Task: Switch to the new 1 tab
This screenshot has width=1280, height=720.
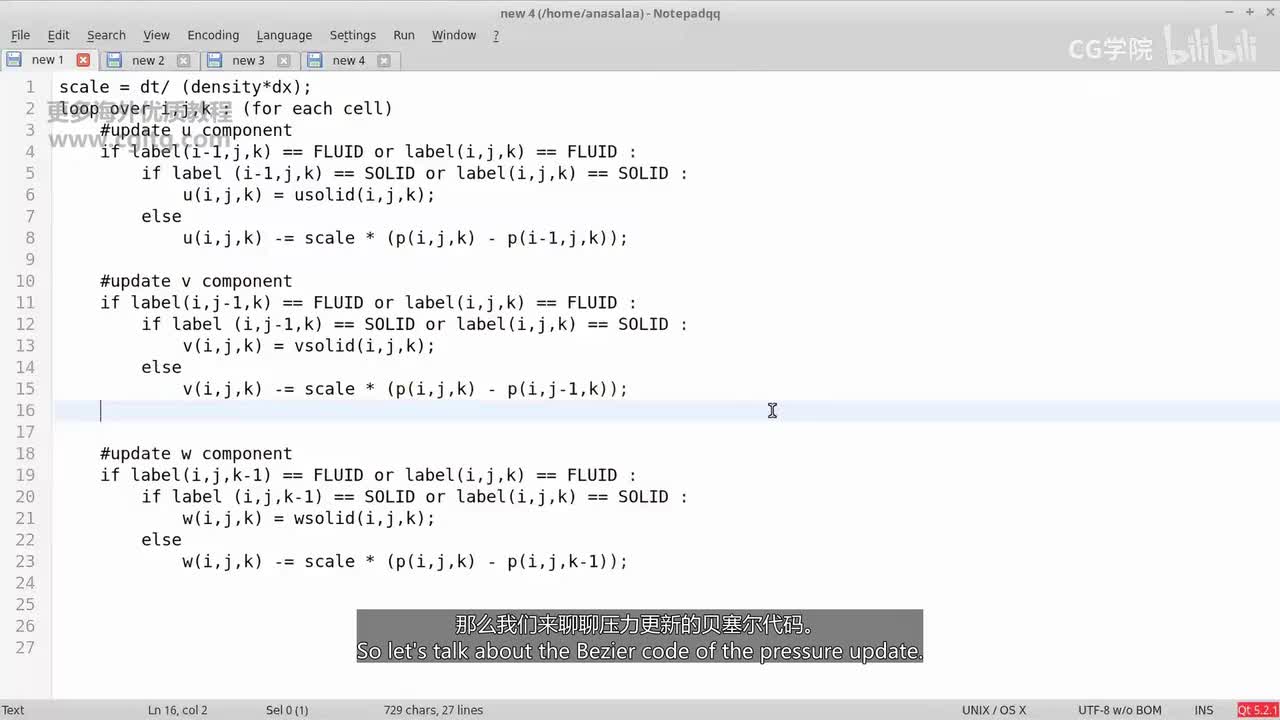Action: coord(47,60)
